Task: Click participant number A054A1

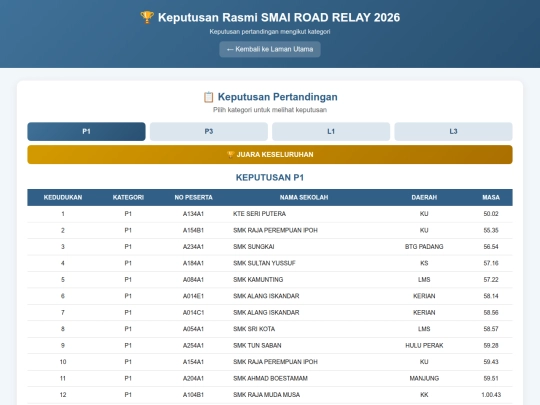Action: click(193, 329)
